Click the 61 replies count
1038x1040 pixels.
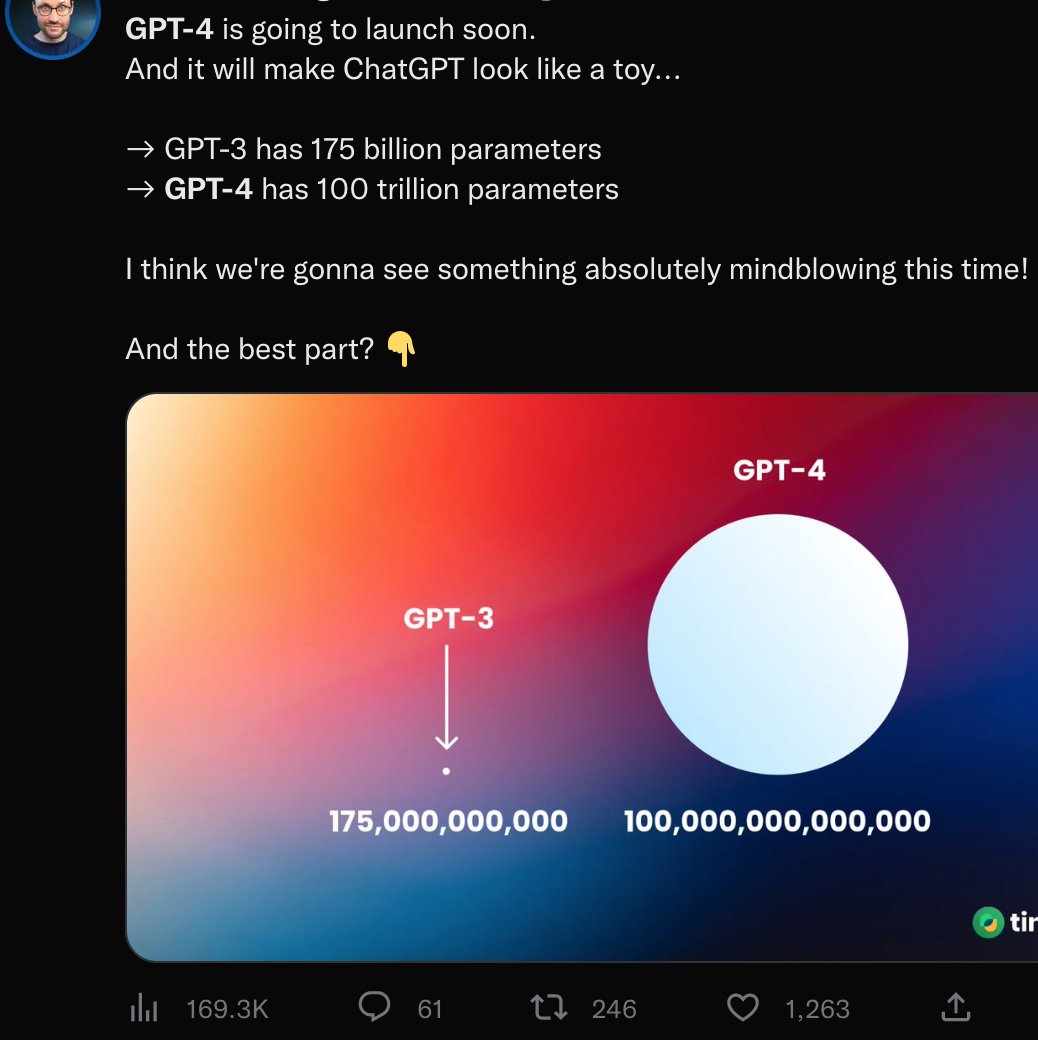(430, 1009)
